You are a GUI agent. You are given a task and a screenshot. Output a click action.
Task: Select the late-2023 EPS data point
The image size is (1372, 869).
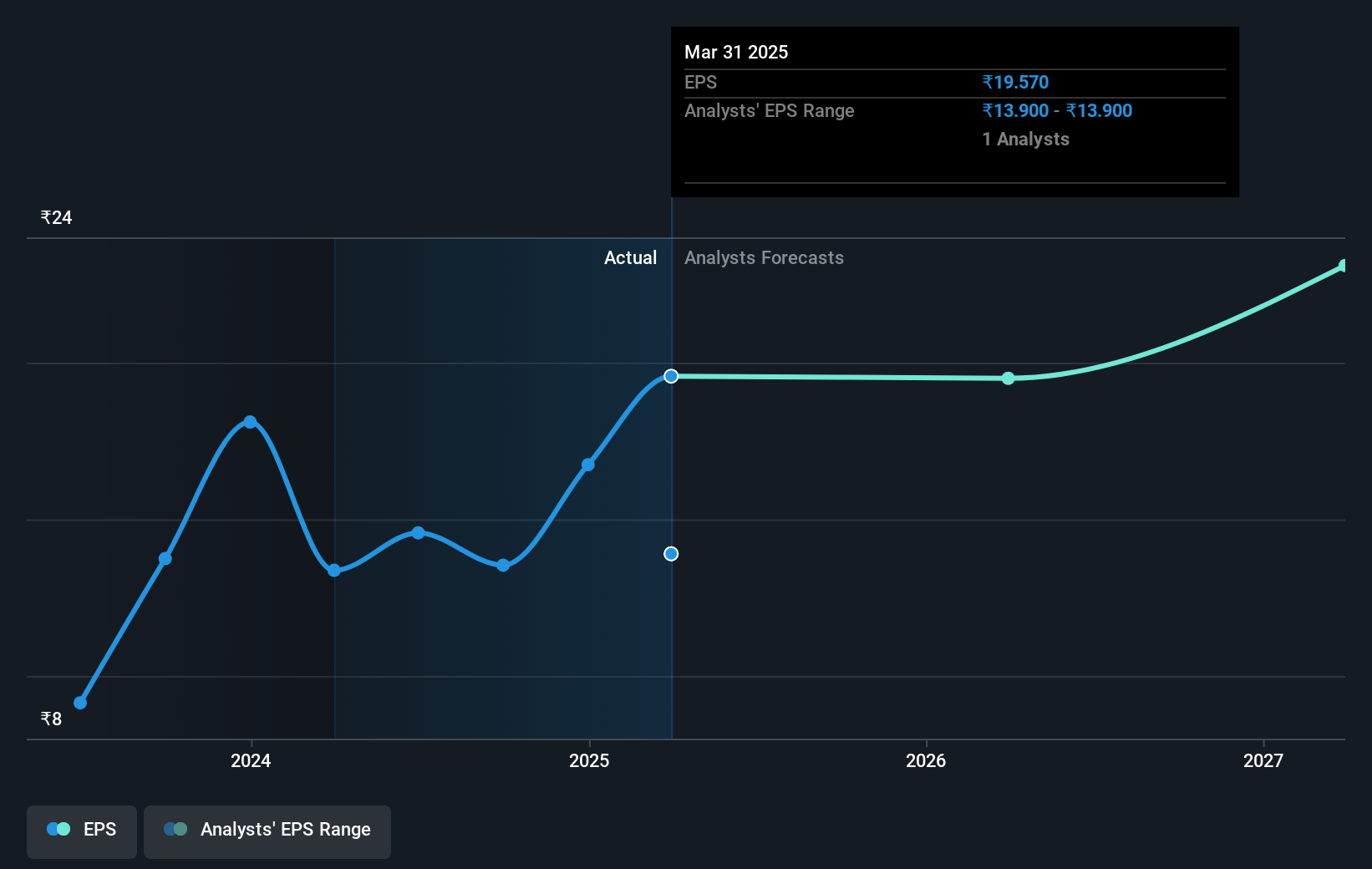coord(165,558)
